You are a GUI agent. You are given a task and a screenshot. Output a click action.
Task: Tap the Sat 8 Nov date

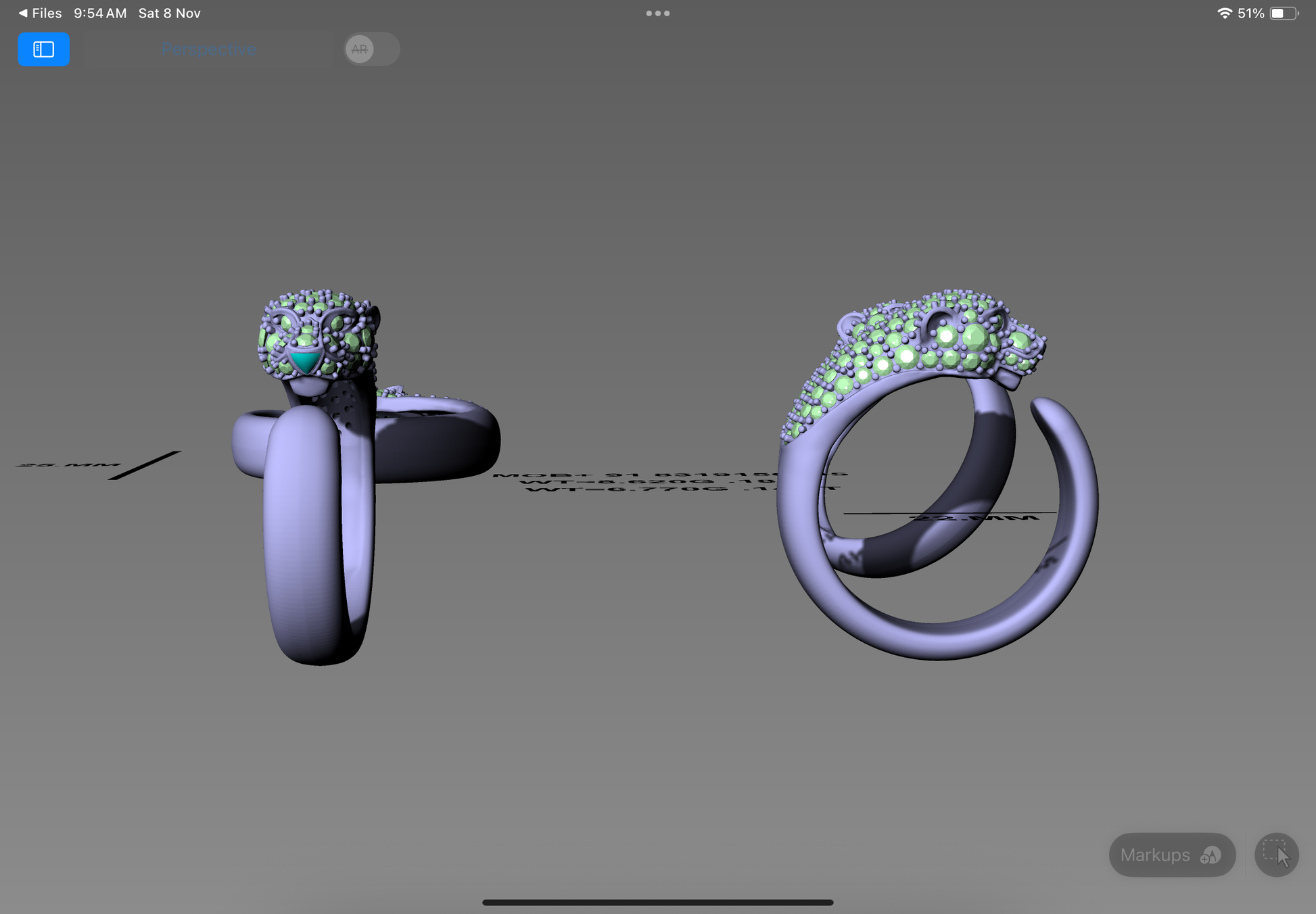169,14
